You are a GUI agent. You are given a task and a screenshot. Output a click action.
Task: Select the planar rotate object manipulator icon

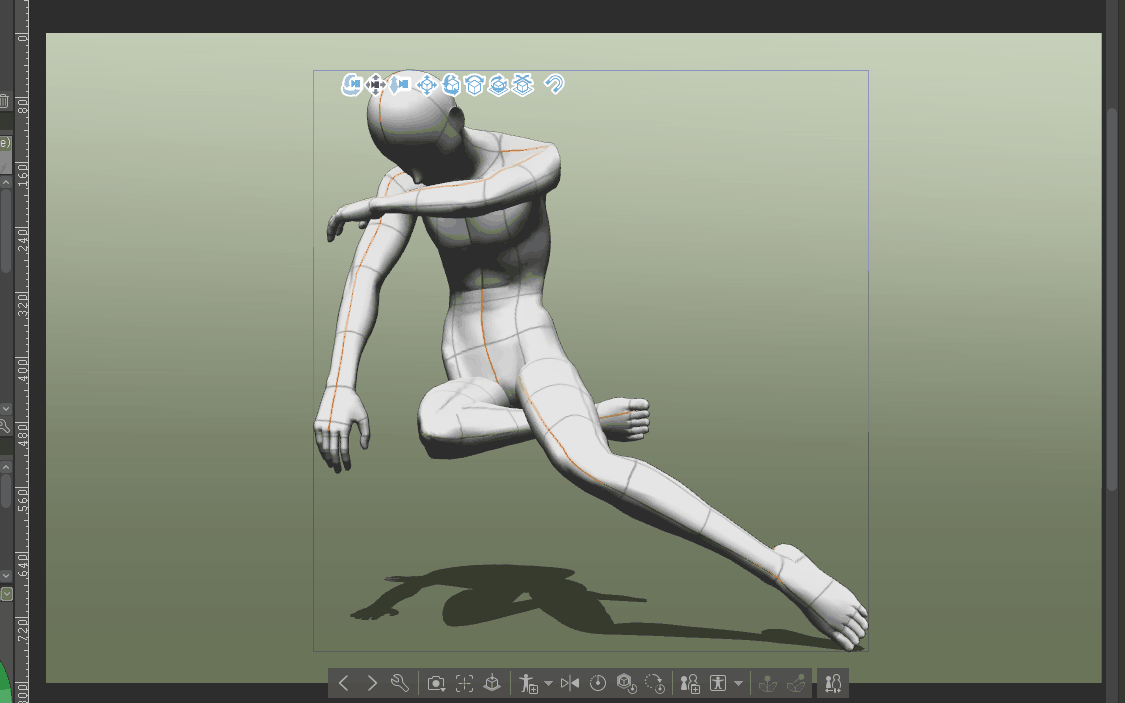point(474,85)
